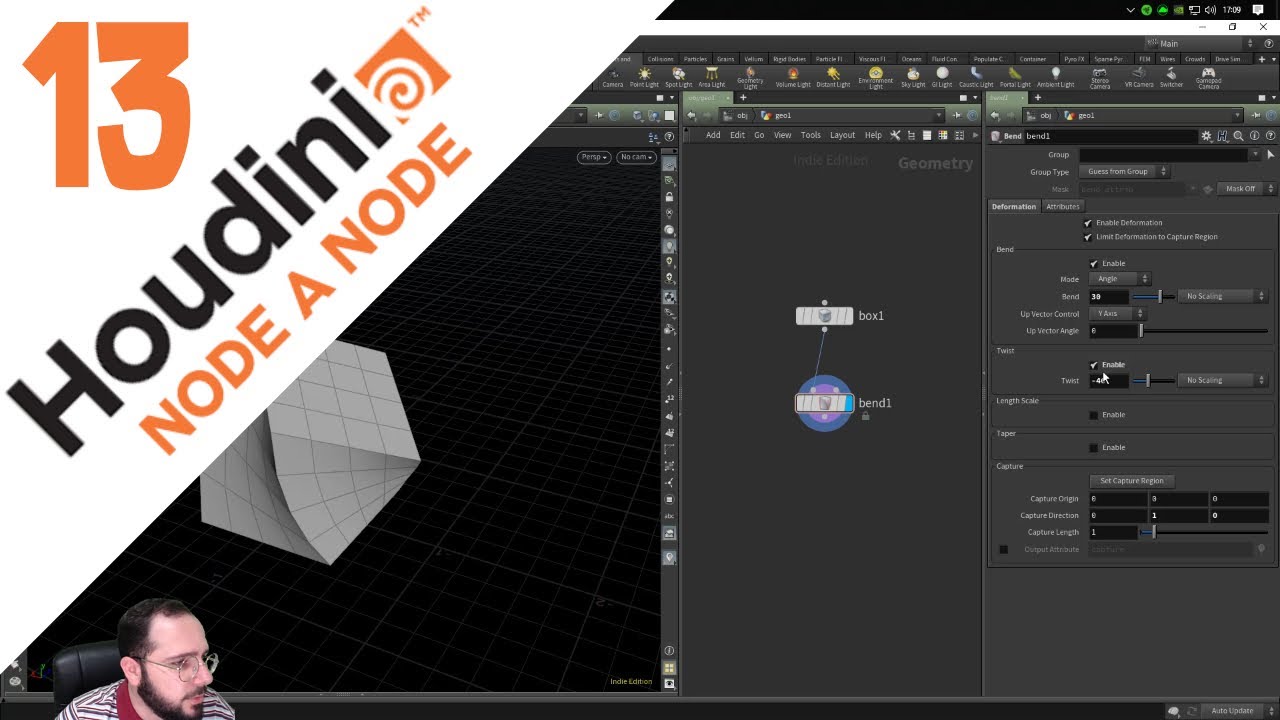This screenshot has width=1280, height=720.
Task: Enable the Length Scale checkbox
Action: pos(1093,415)
